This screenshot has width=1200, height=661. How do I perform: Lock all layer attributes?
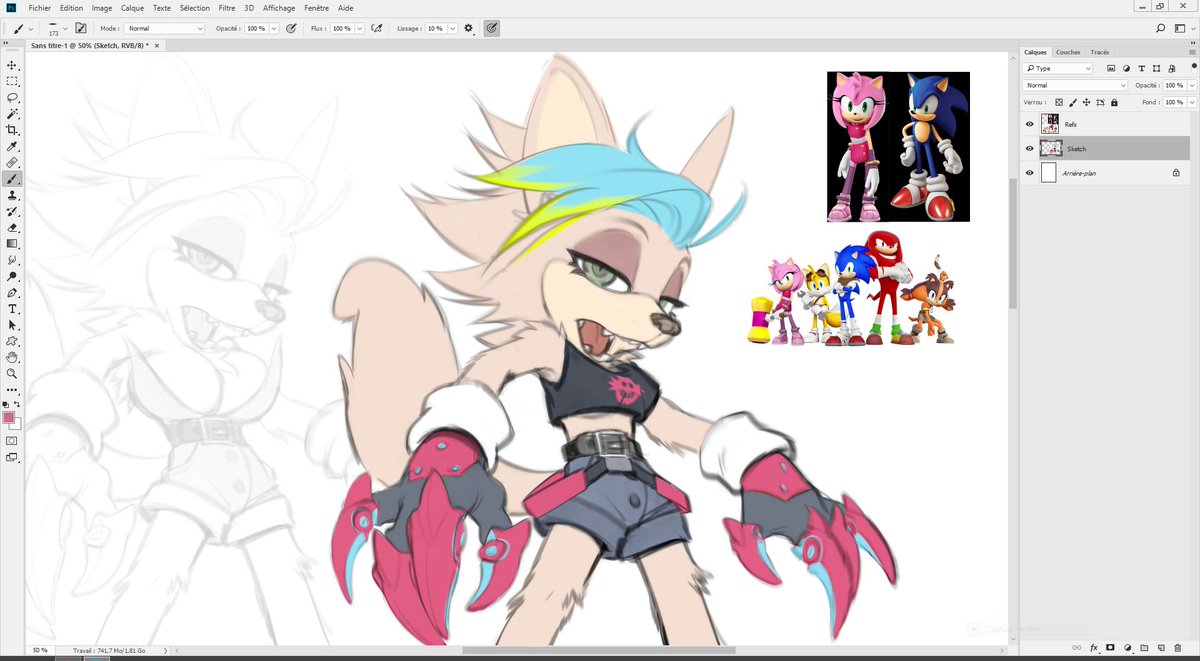click(x=1114, y=102)
